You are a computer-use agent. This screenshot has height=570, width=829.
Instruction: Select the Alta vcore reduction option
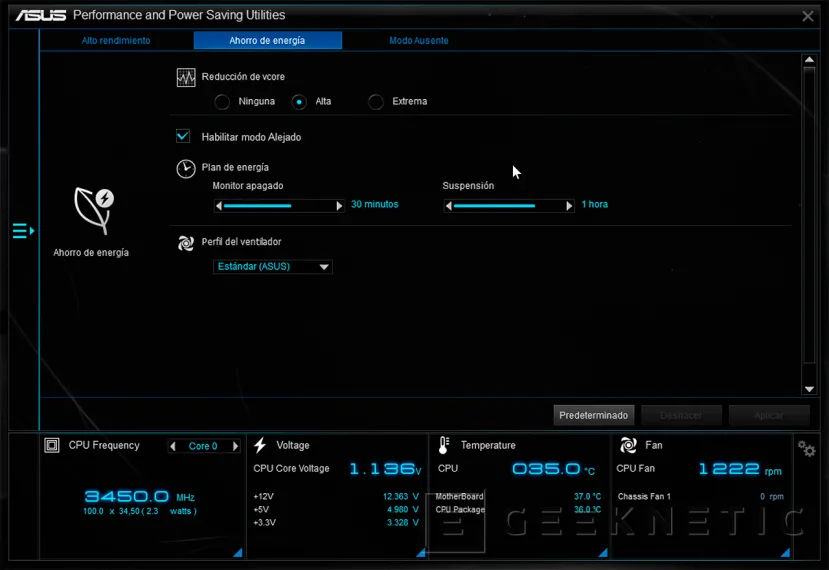coord(299,102)
